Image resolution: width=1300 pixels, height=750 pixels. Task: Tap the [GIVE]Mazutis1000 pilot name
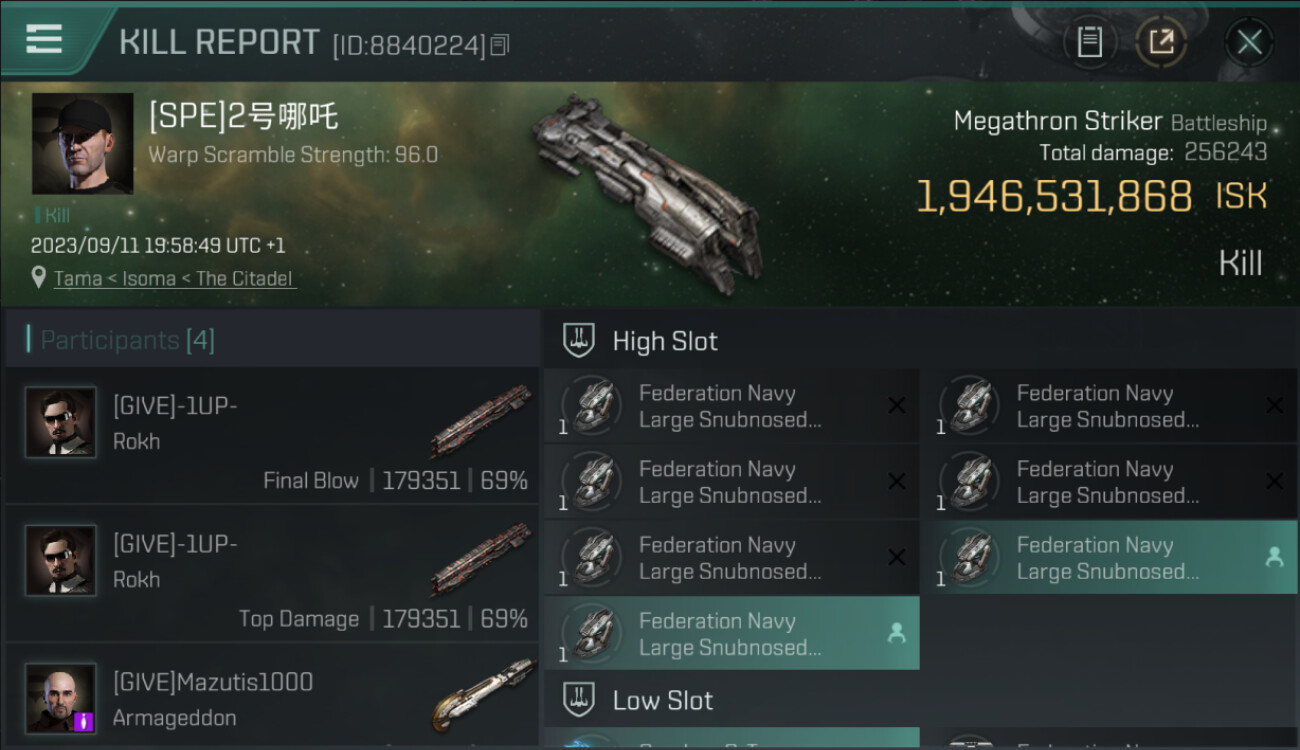(x=213, y=682)
